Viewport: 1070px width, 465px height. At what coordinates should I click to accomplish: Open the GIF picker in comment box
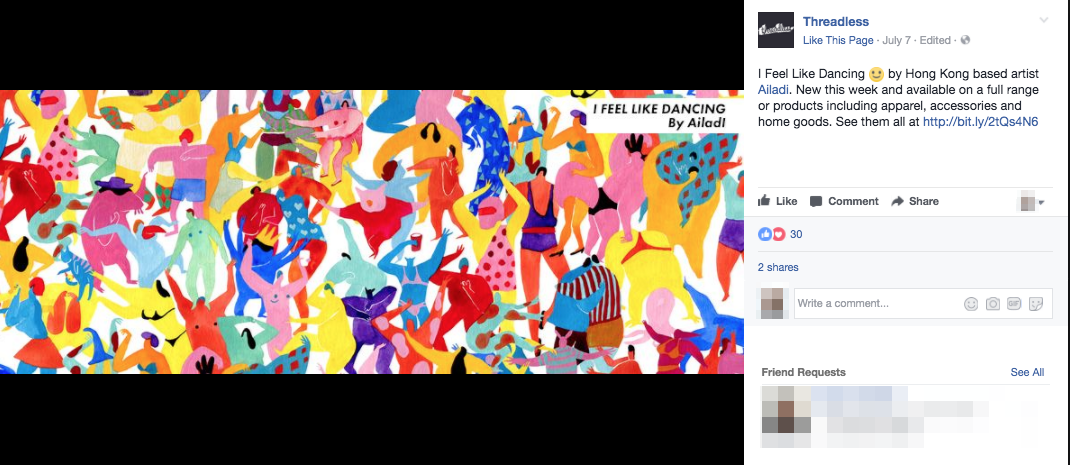(x=1014, y=303)
